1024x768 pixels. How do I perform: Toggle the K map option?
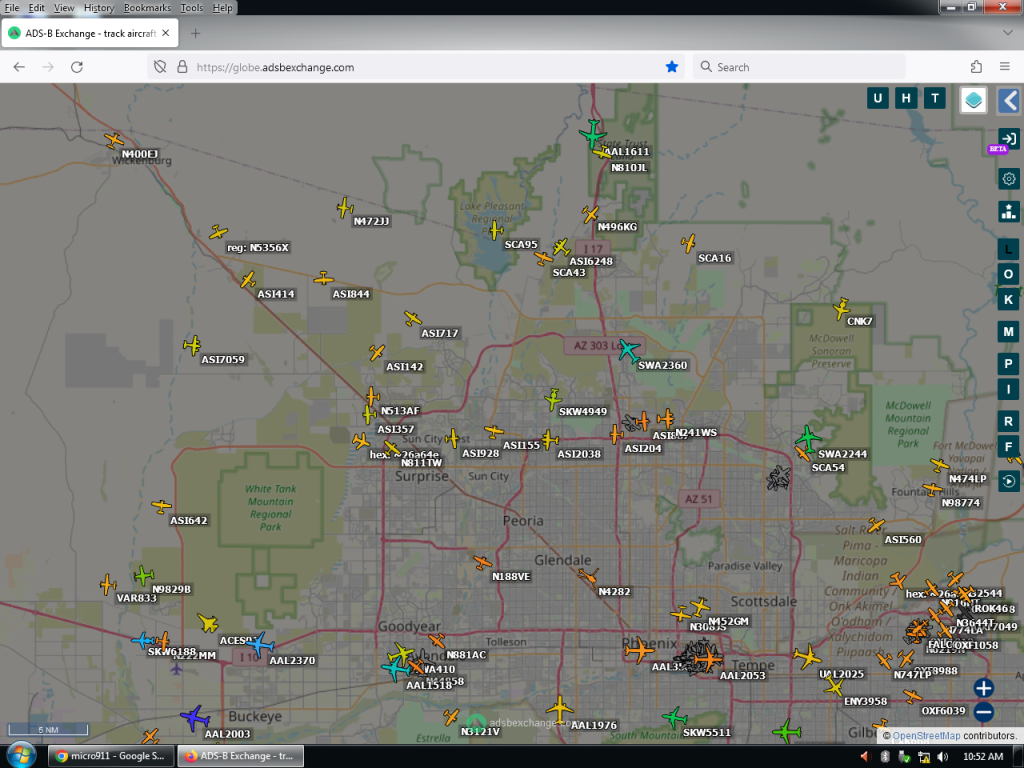pyautogui.click(x=1008, y=300)
